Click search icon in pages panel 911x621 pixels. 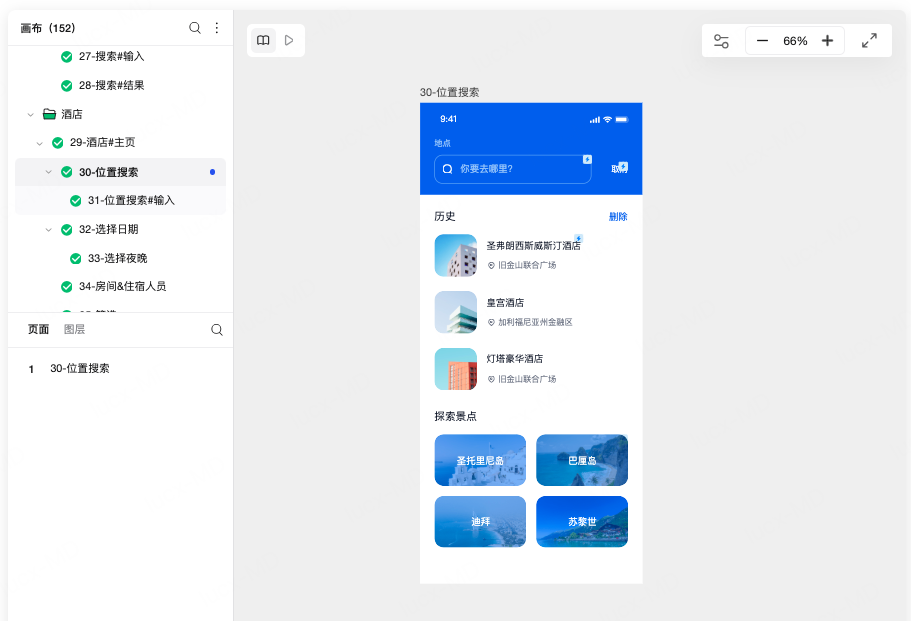[x=217, y=330]
